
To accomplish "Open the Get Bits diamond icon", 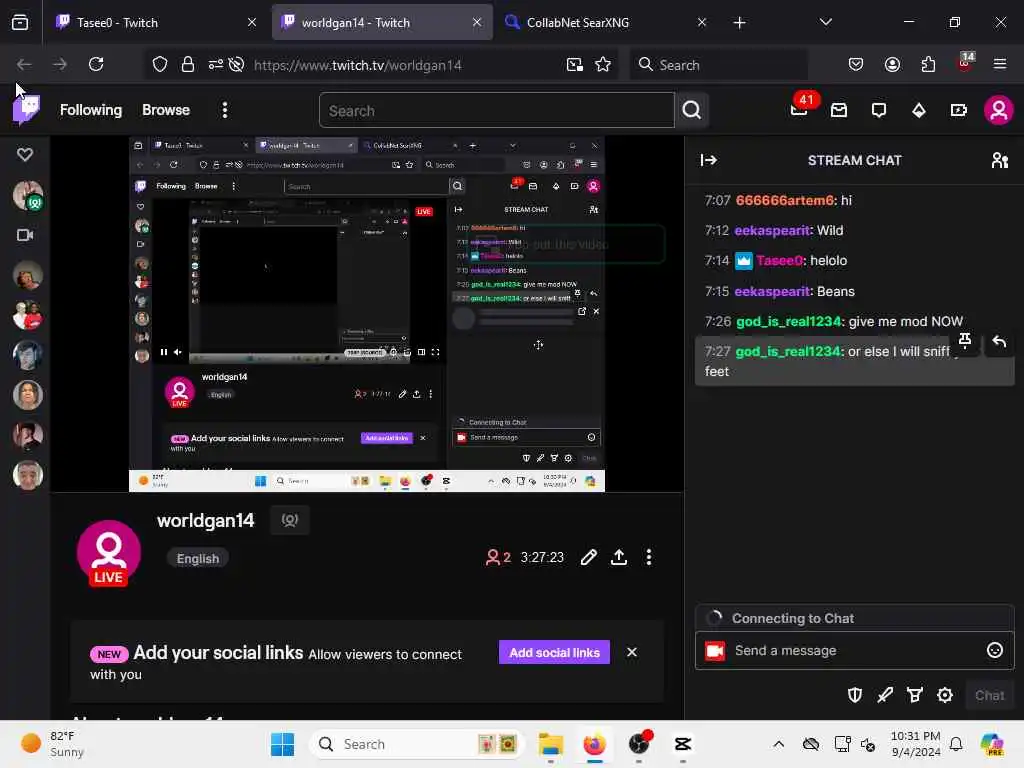I will point(919,110).
